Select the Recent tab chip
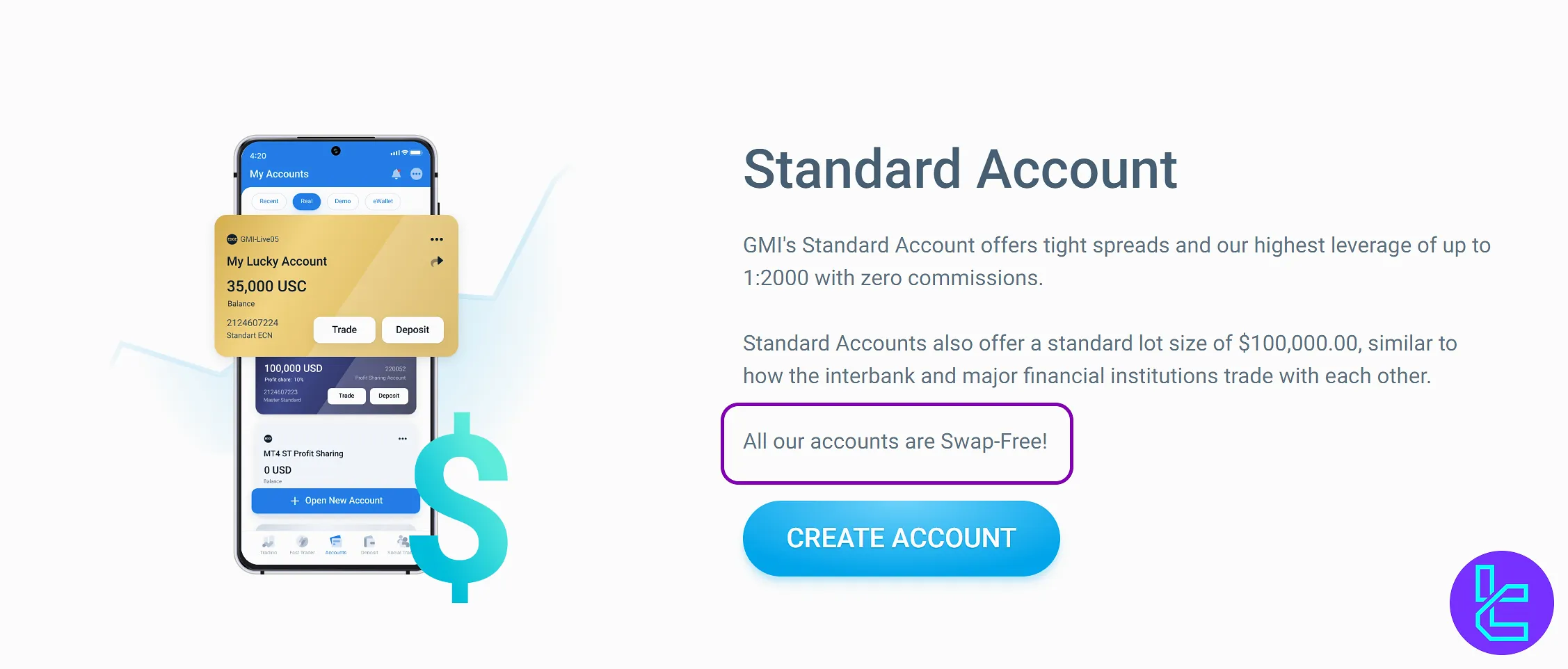 pos(269,201)
